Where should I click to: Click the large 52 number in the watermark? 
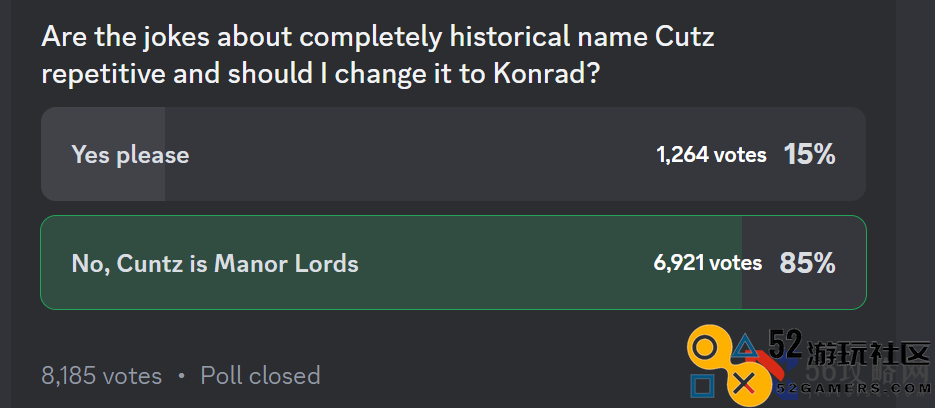pyautogui.click(x=786, y=344)
